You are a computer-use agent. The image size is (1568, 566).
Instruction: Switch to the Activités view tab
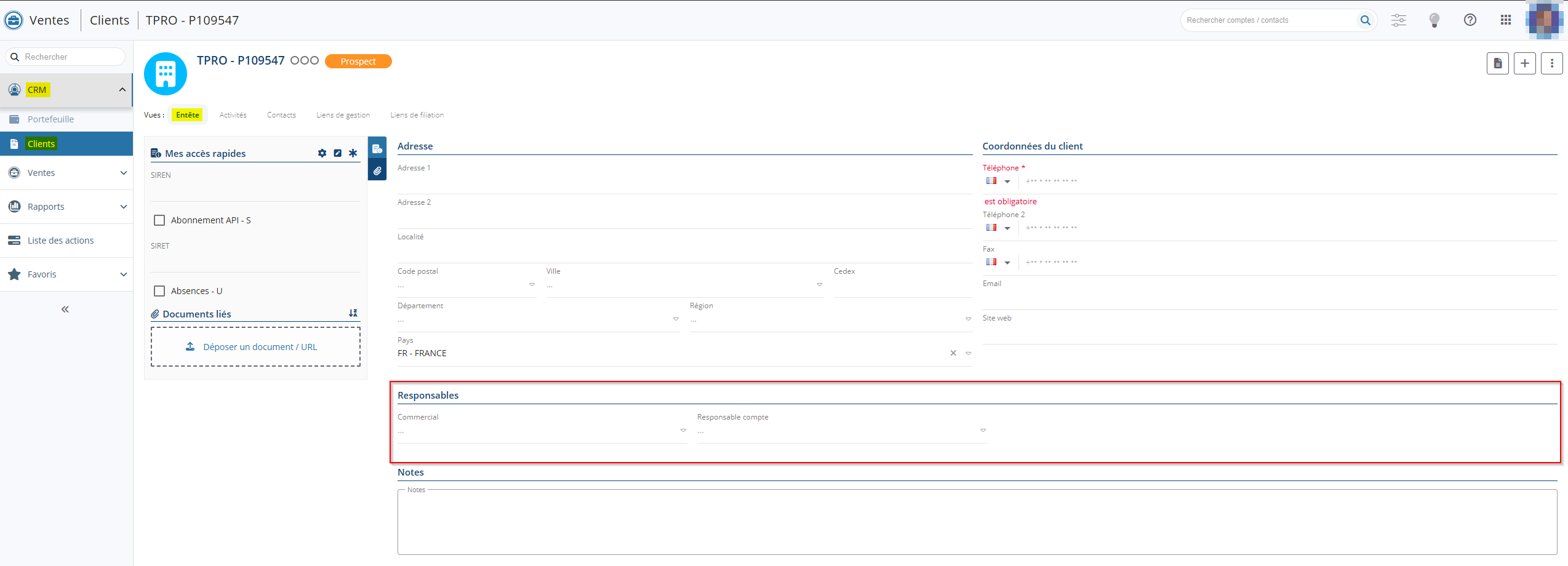(x=233, y=115)
